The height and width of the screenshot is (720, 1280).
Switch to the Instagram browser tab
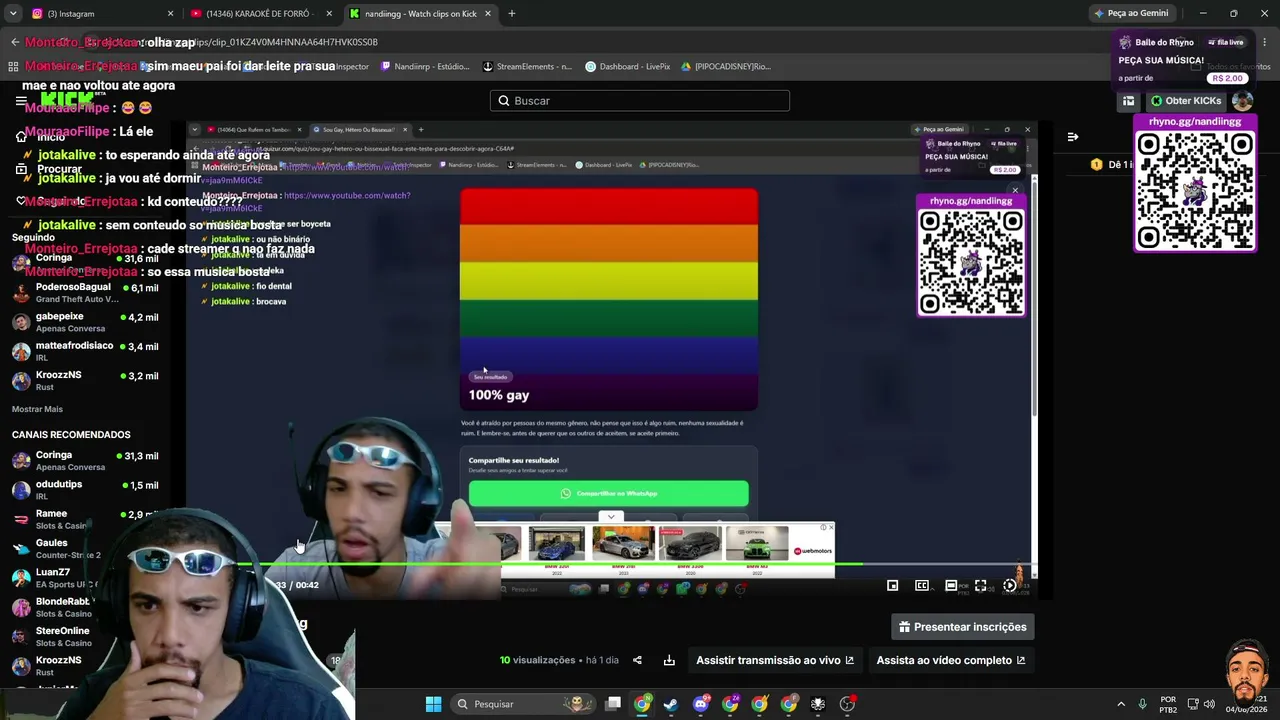100,14
